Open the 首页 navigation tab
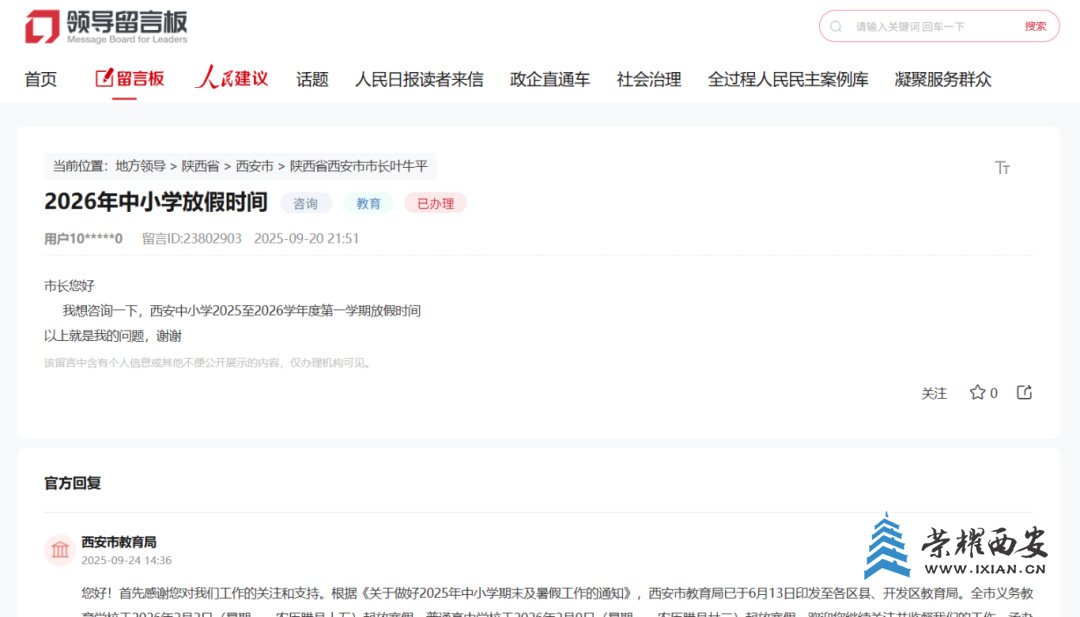Image resolution: width=1080 pixels, height=617 pixels. [x=41, y=79]
